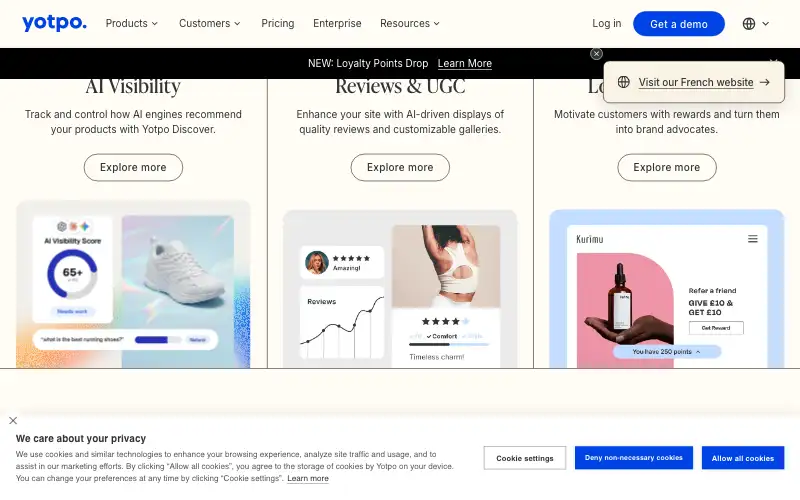Screen dimensions: 800x500
Task: Open the Products dropdown menu
Action: tap(132, 23)
